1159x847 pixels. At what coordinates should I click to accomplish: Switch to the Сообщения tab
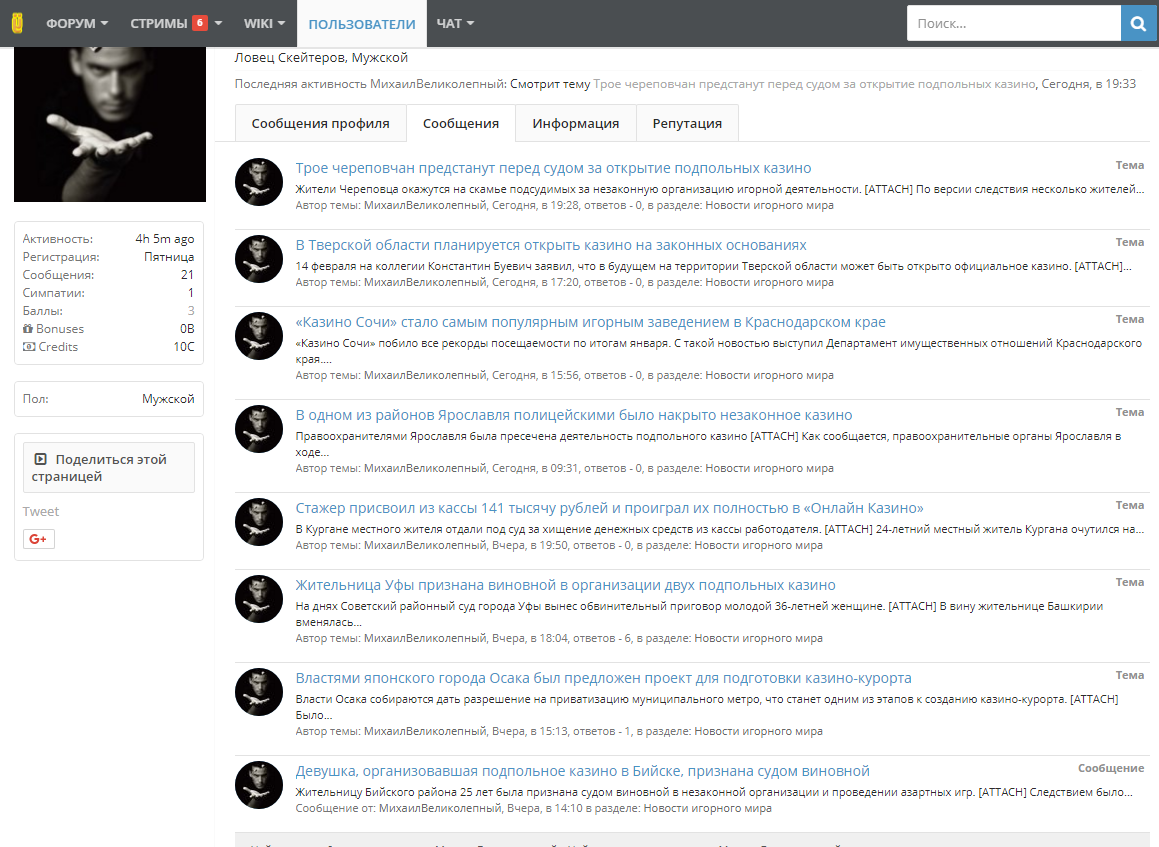[x=460, y=123]
